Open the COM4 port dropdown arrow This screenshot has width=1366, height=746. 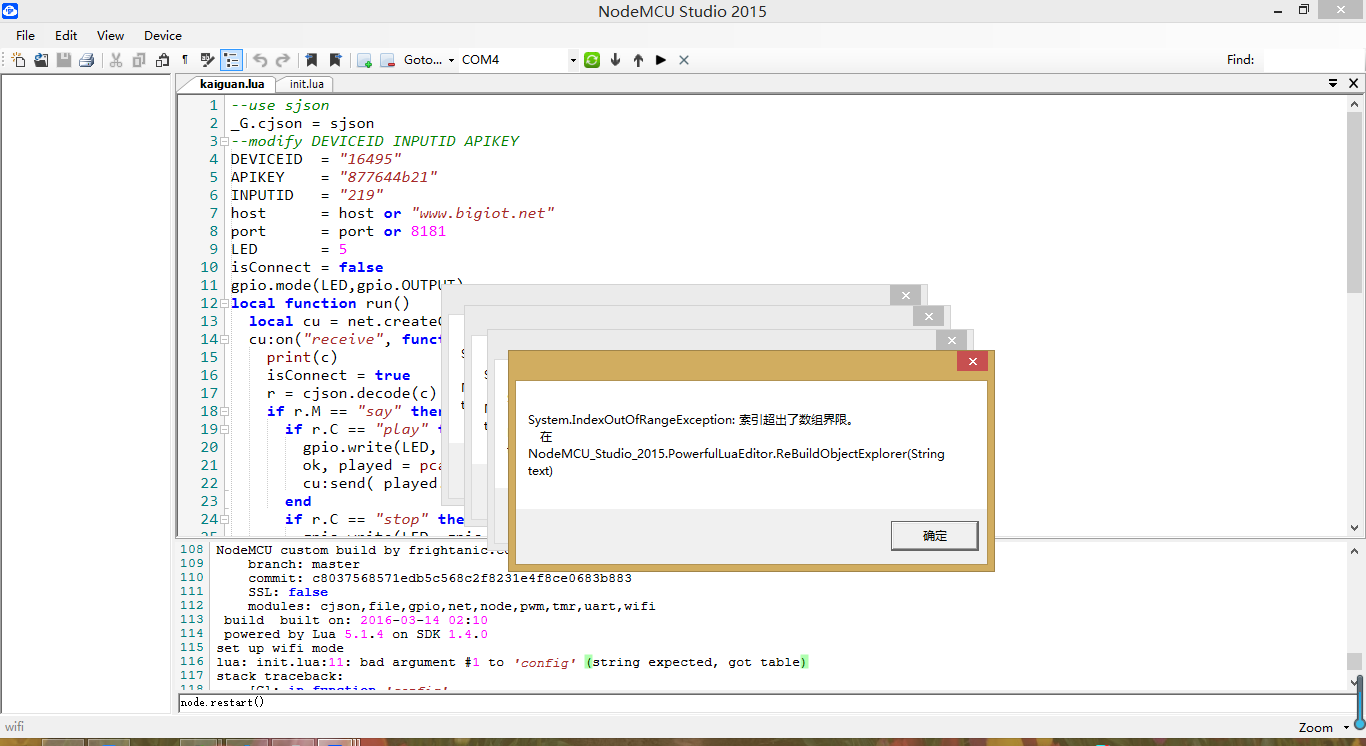573,60
